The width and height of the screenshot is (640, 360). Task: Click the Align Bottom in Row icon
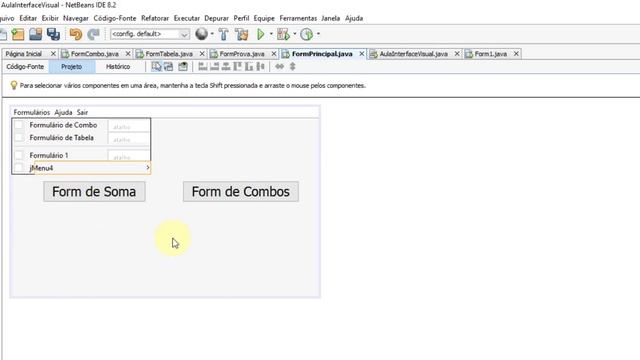click(x=249, y=67)
